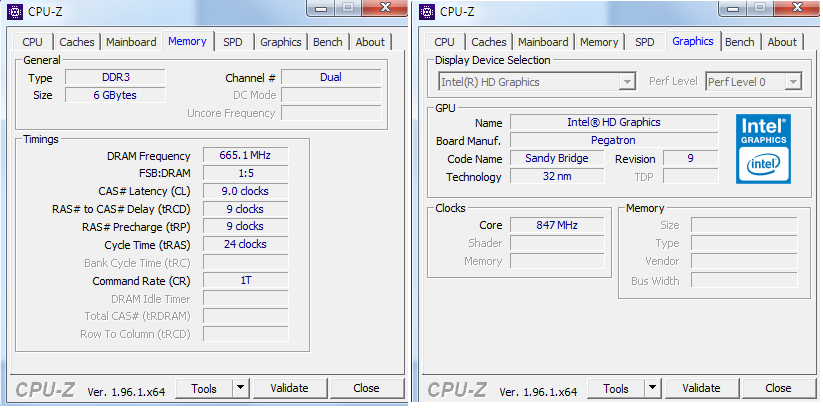Image resolution: width=823 pixels, height=408 pixels.
Task: Click DRAM Frequency 665.1 MHz value
Action: coord(245,156)
